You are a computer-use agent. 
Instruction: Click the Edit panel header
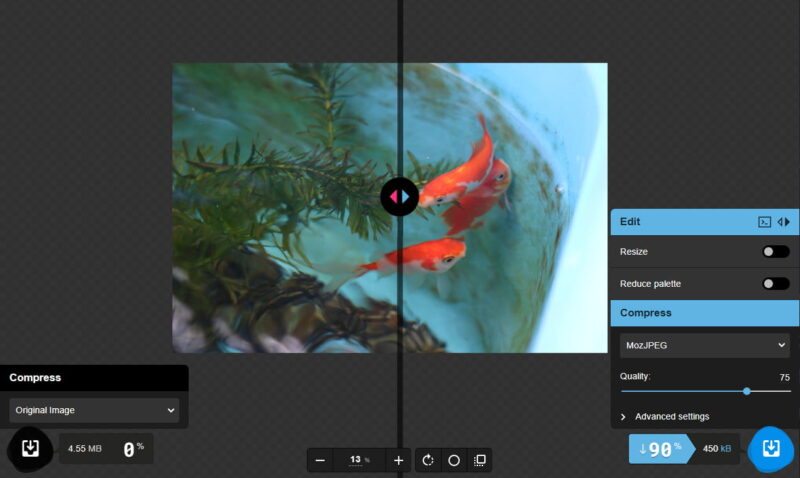pyautogui.click(x=705, y=222)
